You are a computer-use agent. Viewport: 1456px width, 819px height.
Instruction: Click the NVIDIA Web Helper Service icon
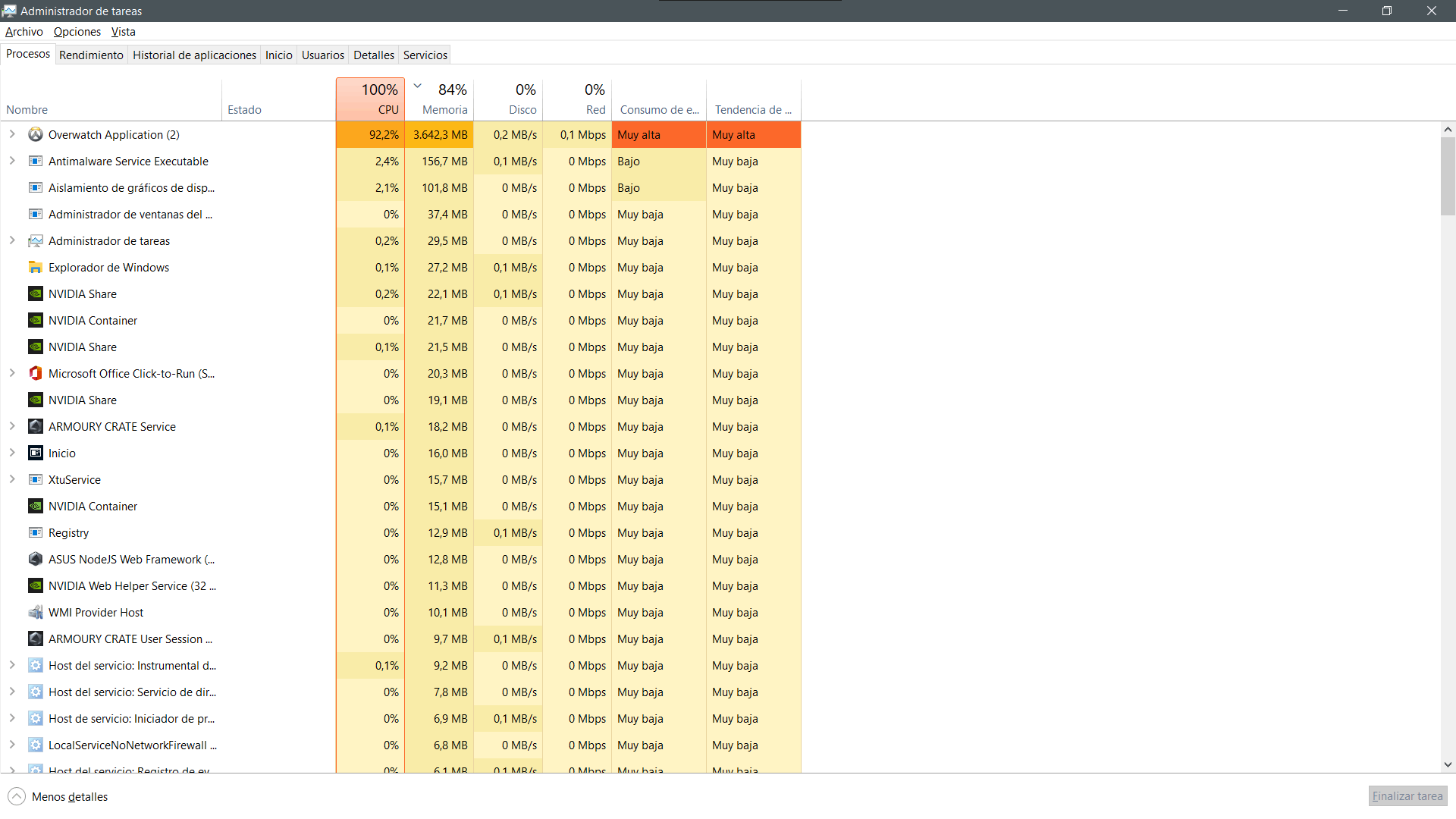pos(35,586)
